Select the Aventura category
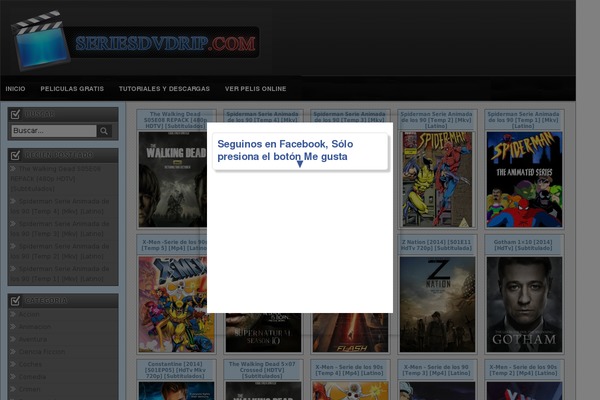The width and height of the screenshot is (600, 400). [x=33, y=339]
